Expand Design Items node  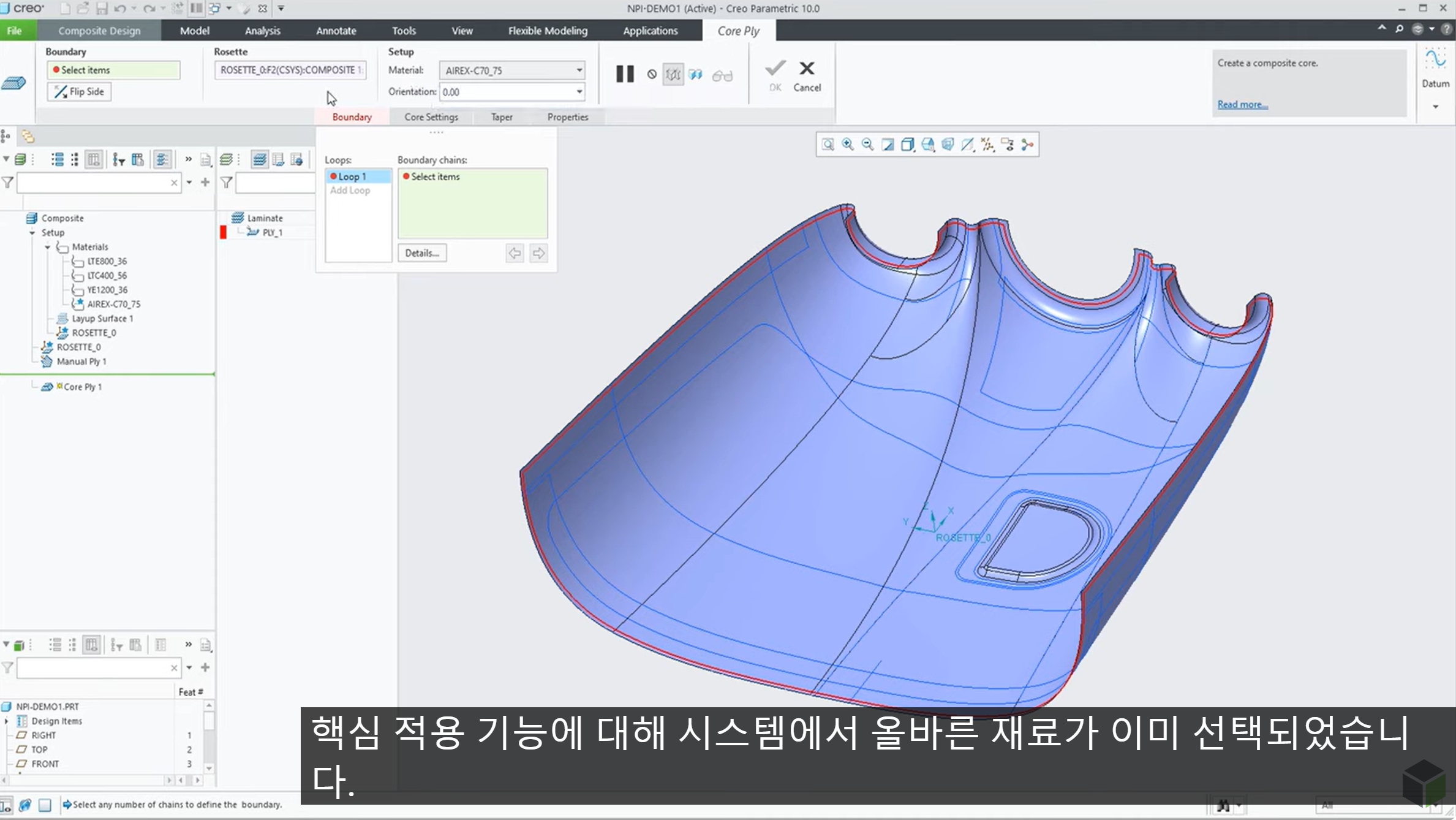tap(7, 721)
